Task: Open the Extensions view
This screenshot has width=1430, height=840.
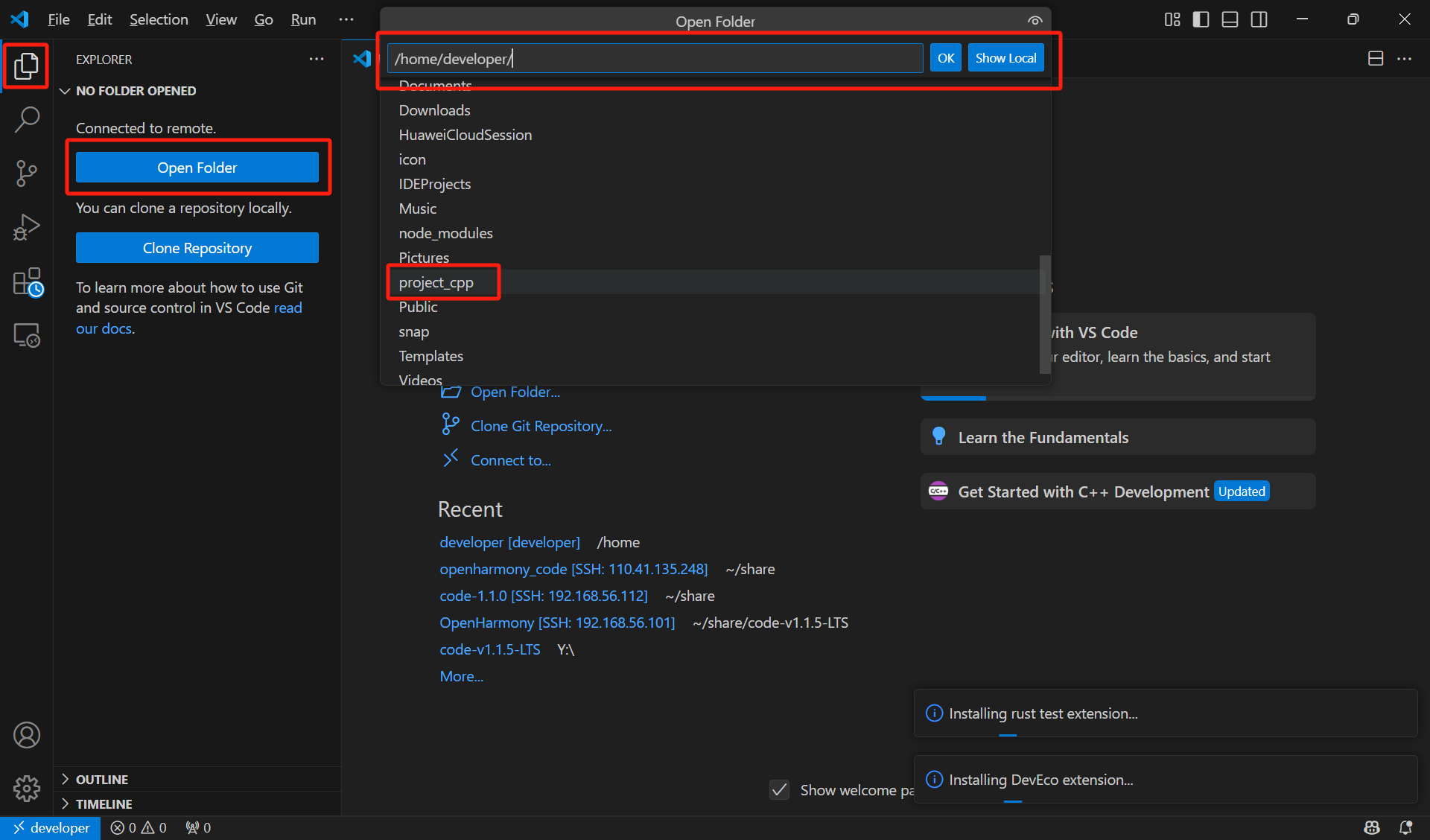Action: [x=27, y=282]
